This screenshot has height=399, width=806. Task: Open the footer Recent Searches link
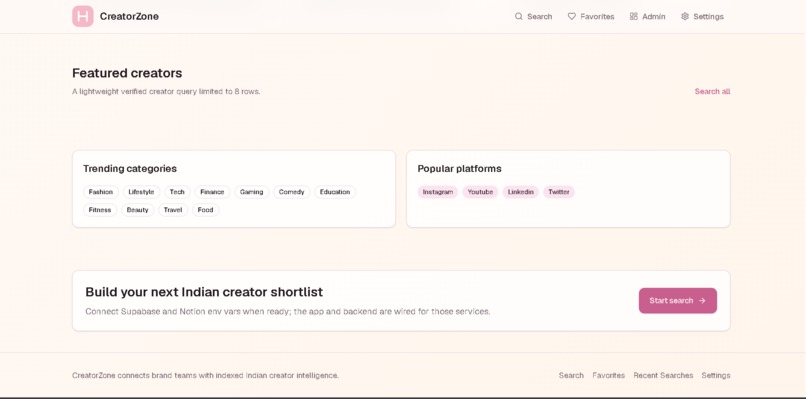pyautogui.click(x=663, y=375)
